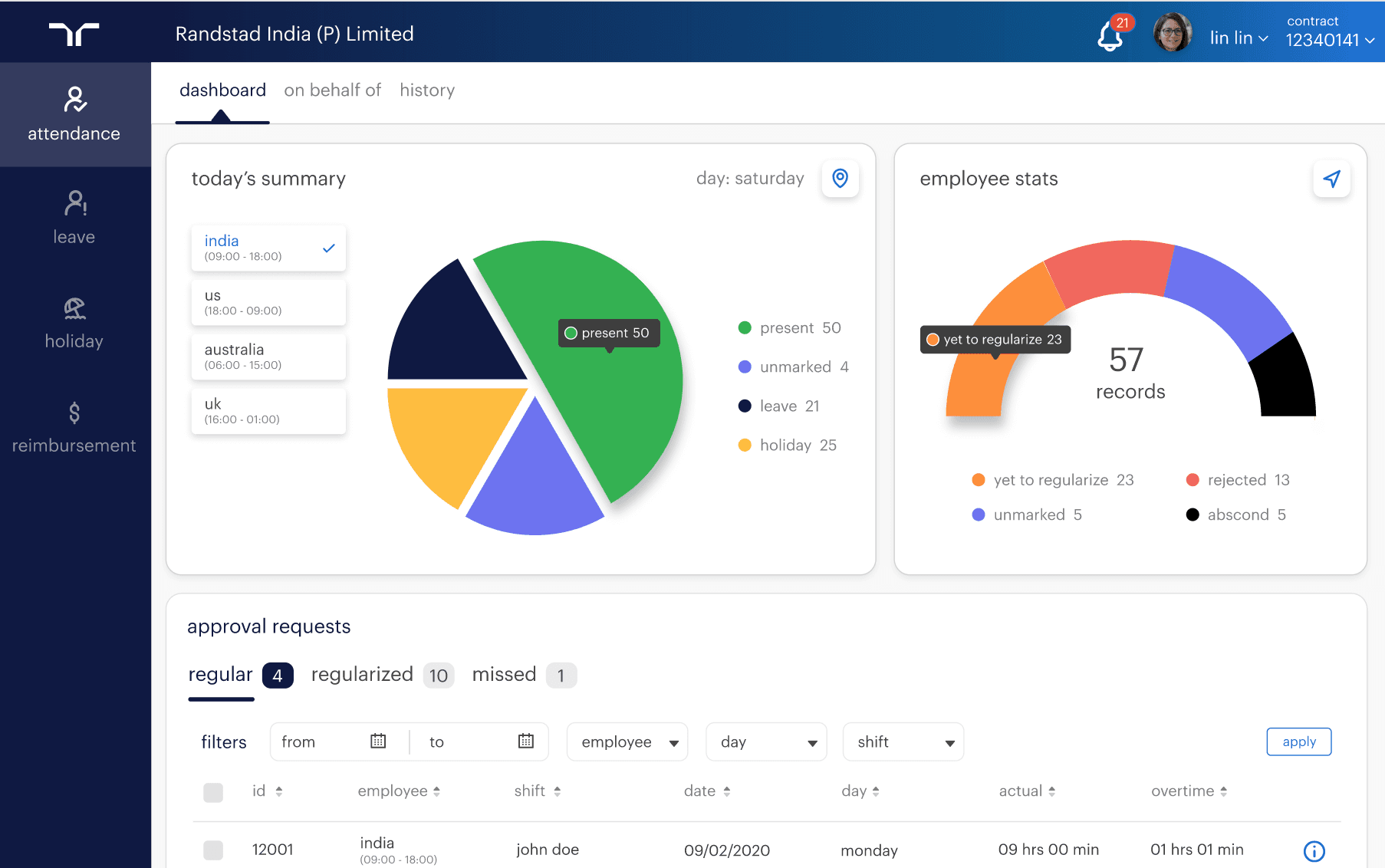The image size is (1385, 868).
Task: Click the leave 21 legend entry
Action: [x=778, y=406]
